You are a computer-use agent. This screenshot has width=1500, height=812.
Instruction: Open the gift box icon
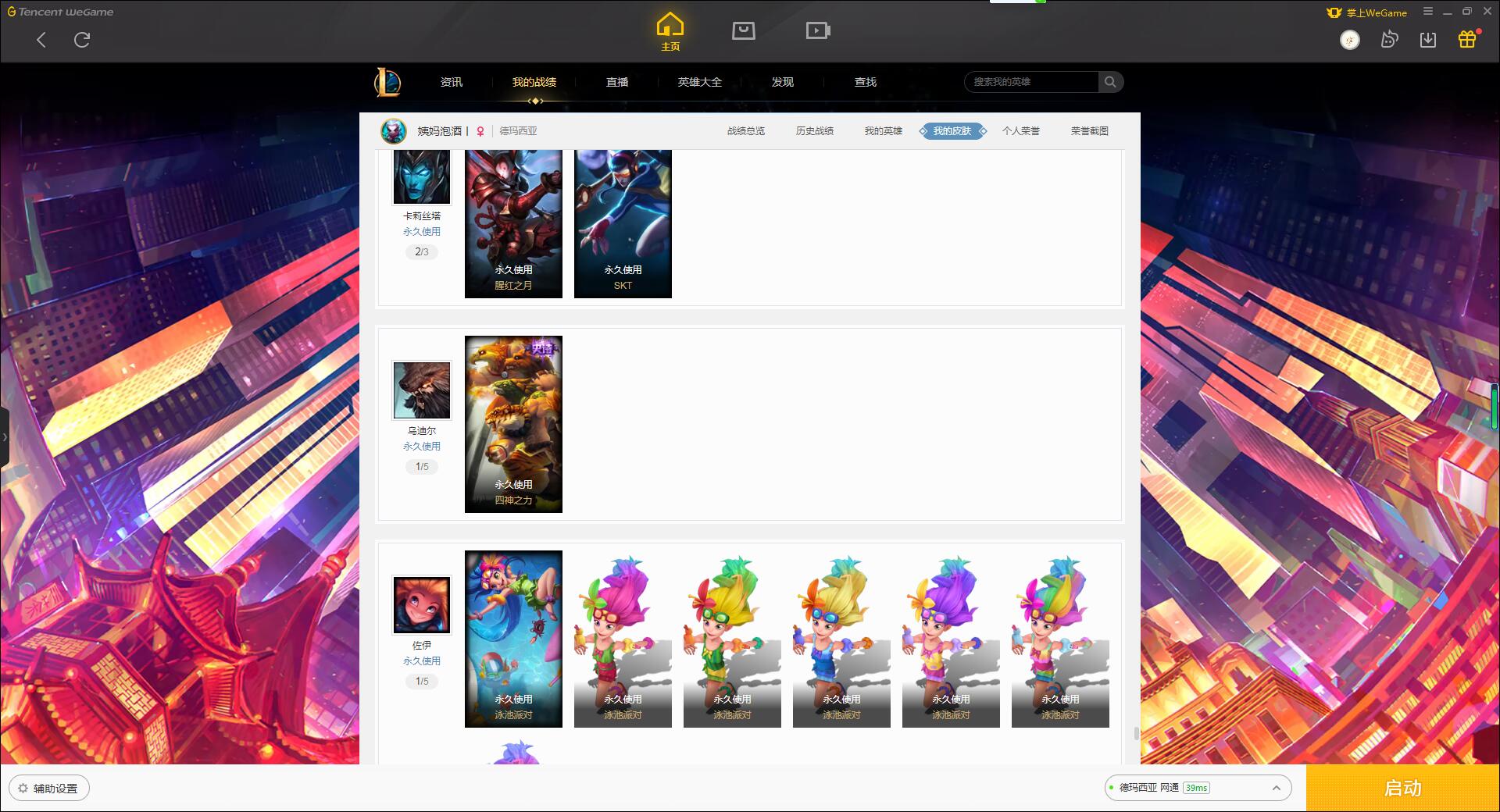pos(1467,39)
